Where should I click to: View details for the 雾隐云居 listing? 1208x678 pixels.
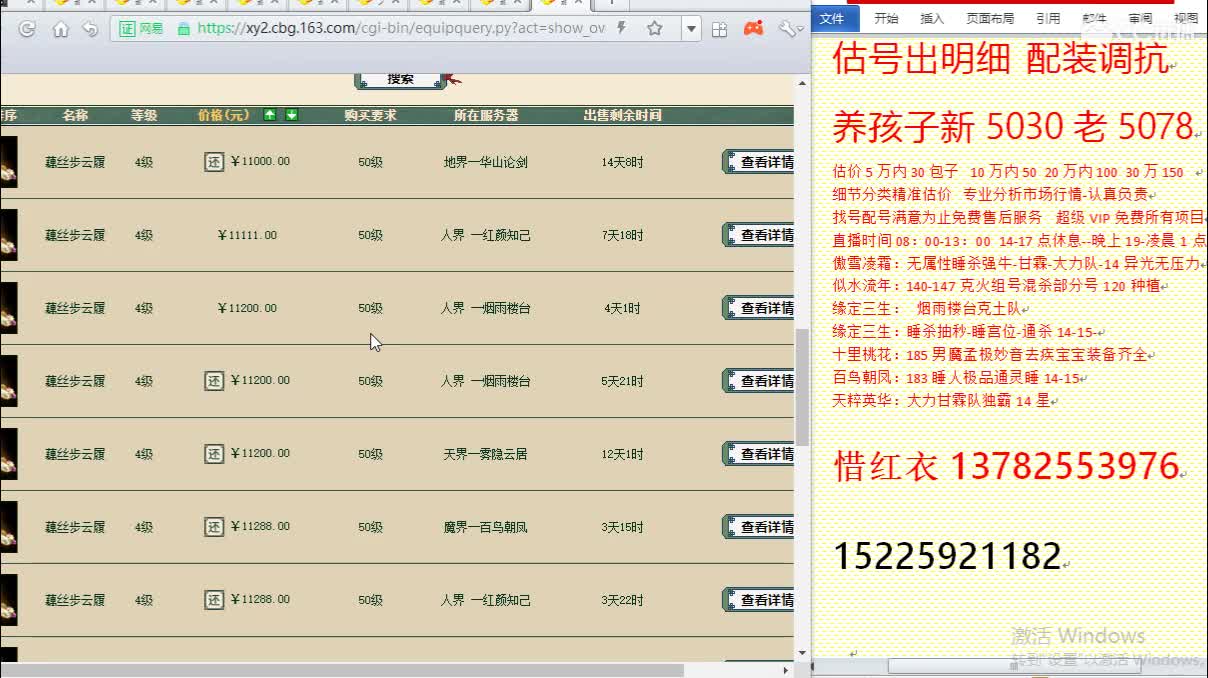click(x=758, y=454)
